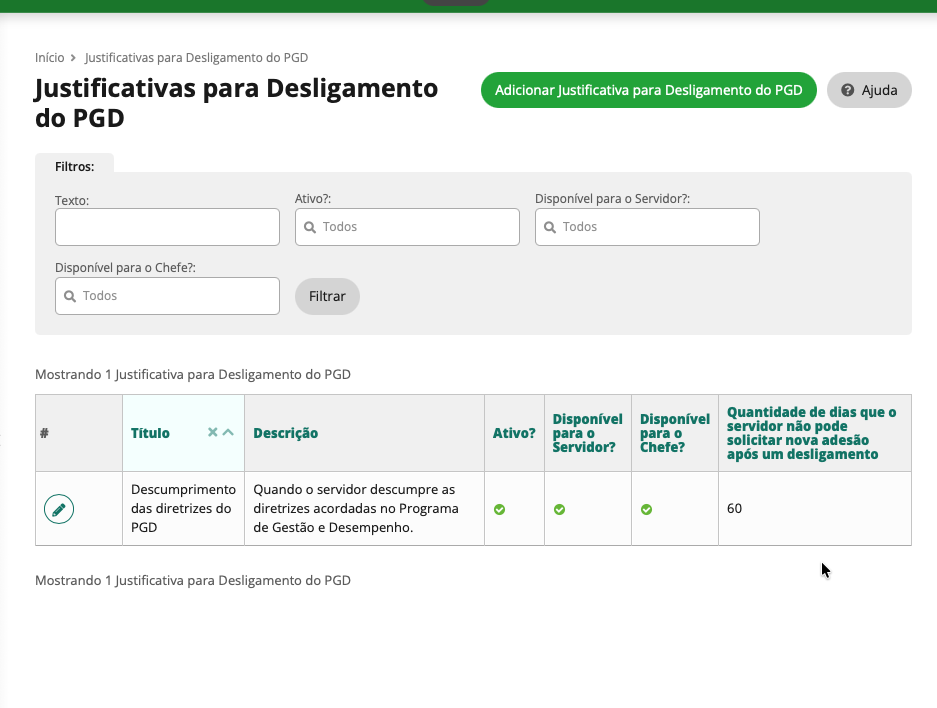Click the pencil edit icon in the table row
This screenshot has width=937, height=708.
click(59, 509)
